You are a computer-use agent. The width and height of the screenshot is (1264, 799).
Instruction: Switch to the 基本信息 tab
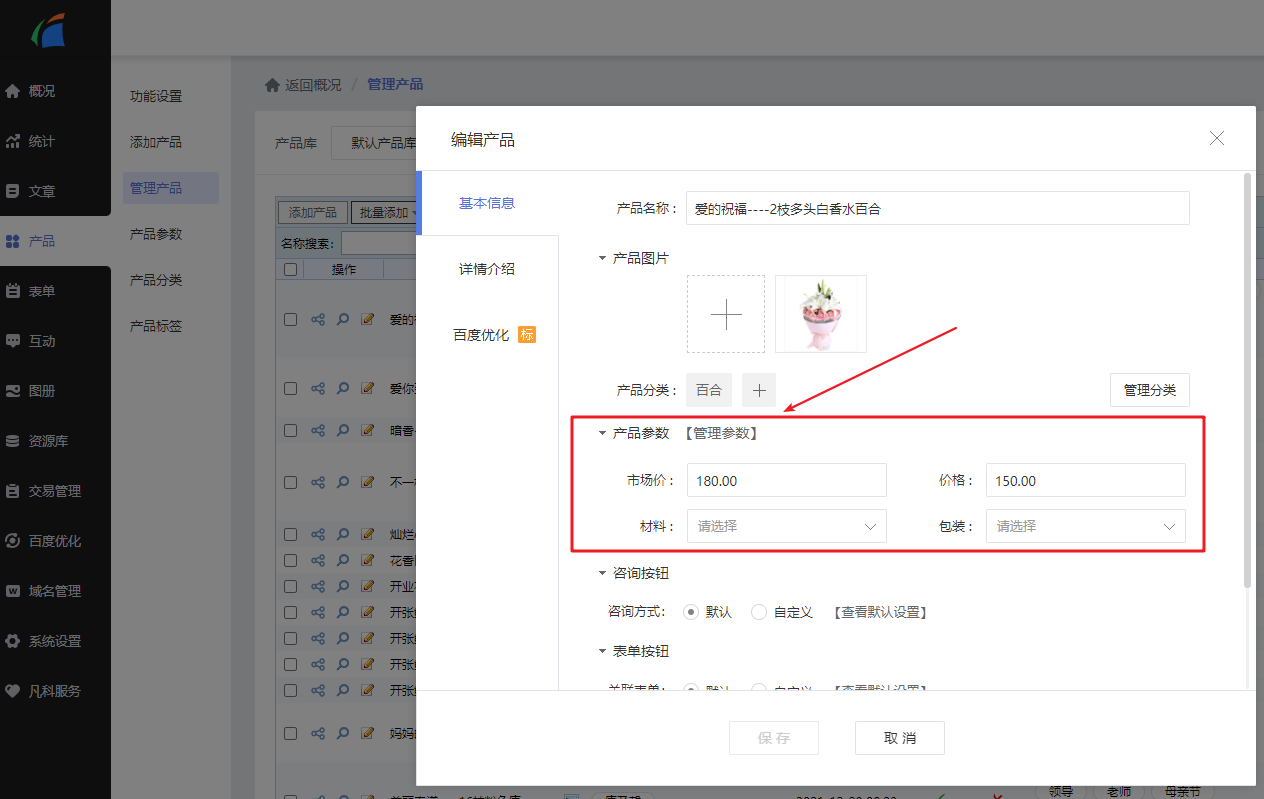pos(487,203)
